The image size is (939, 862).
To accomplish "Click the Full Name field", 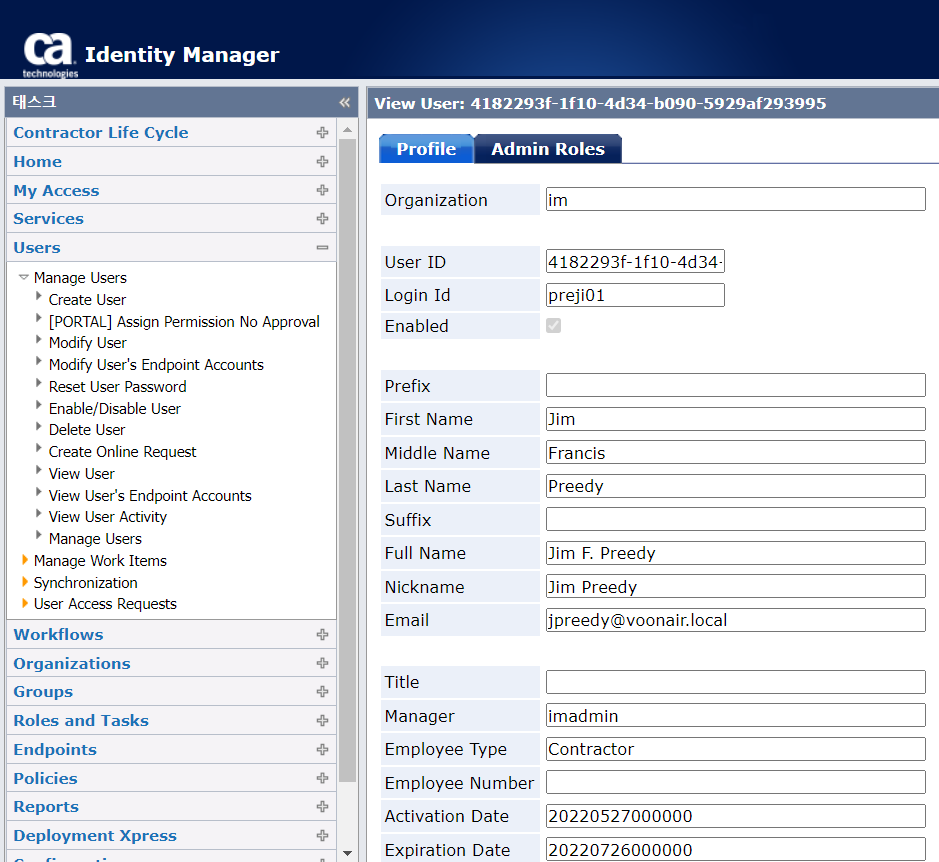I will pyautogui.click(x=735, y=553).
